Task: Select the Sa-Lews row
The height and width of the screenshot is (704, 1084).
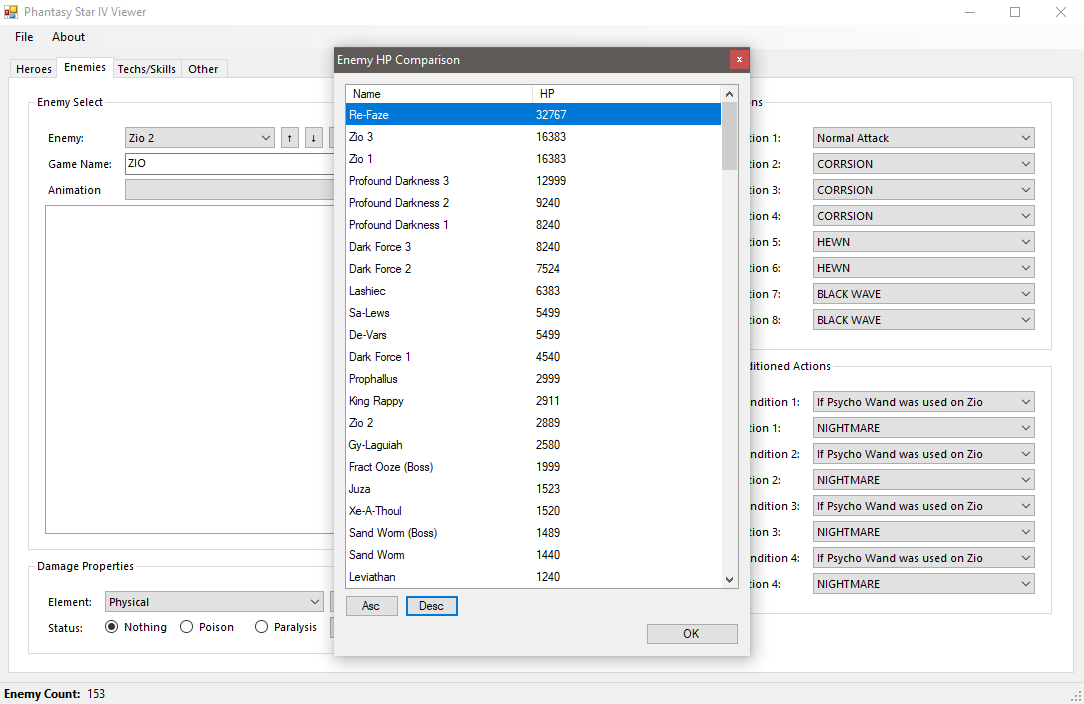Action: pyautogui.click(x=533, y=313)
